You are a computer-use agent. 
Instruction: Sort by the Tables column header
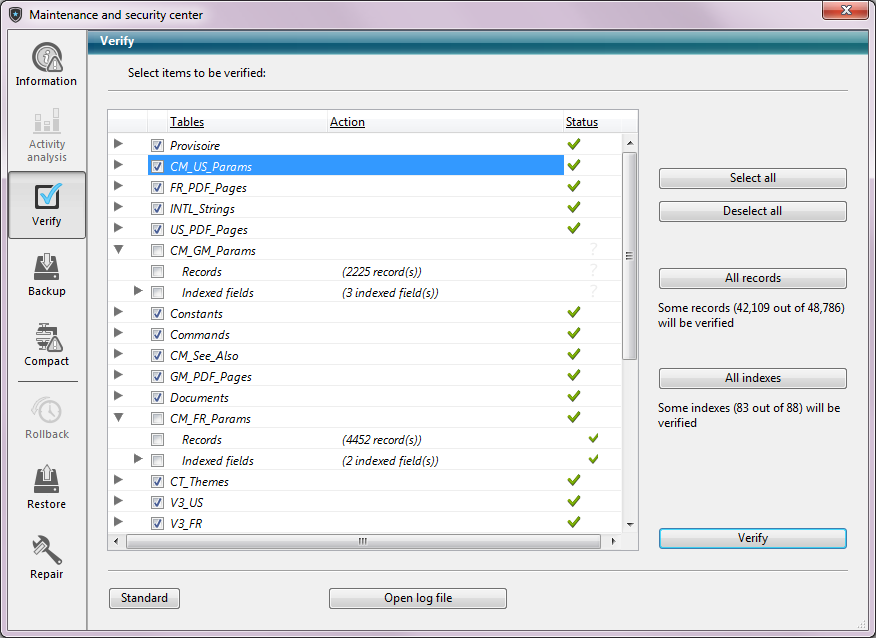click(187, 122)
